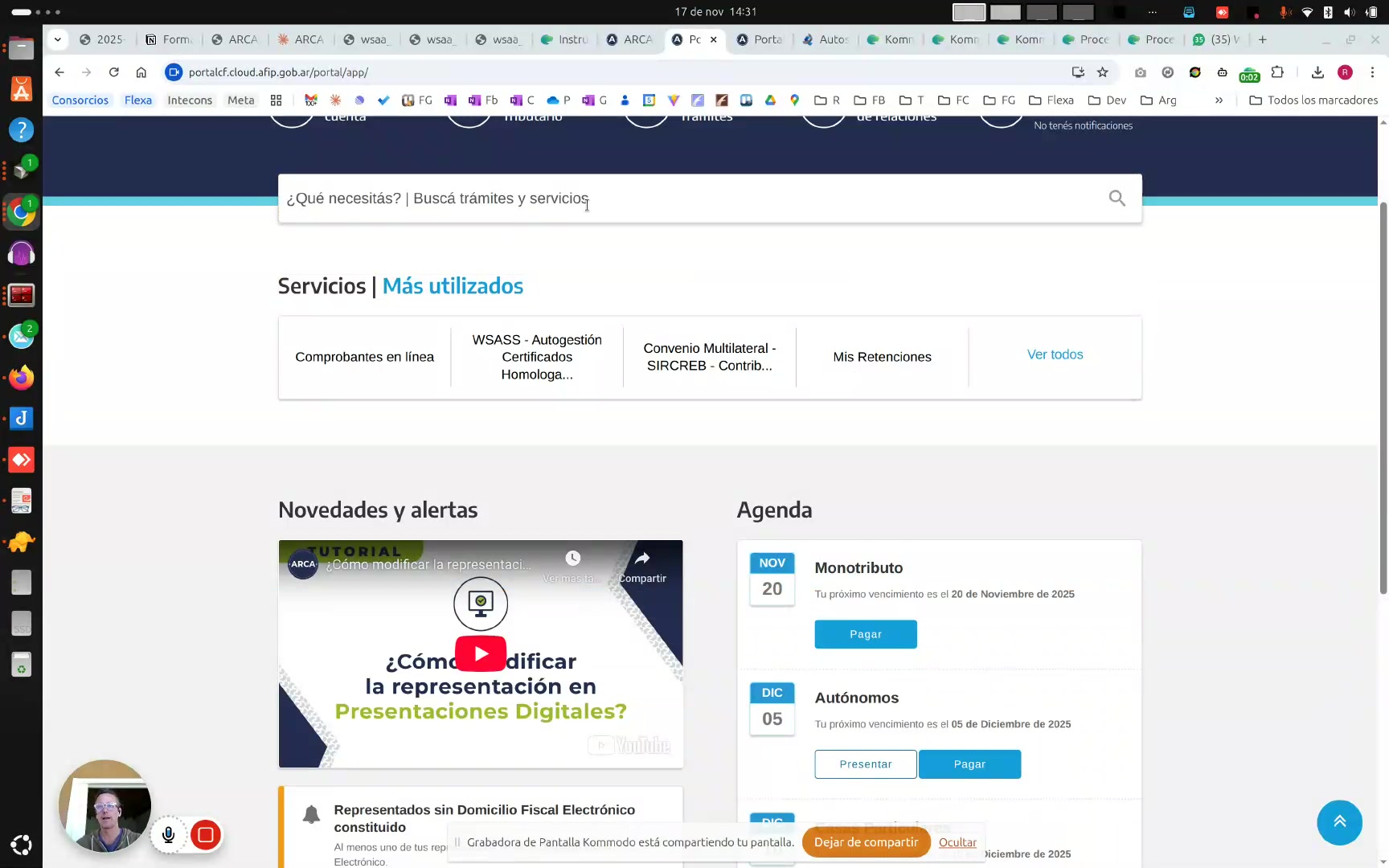Viewport: 1389px width, 868px height.
Task: Click the scroll-to-top round button
Action: point(1339,822)
